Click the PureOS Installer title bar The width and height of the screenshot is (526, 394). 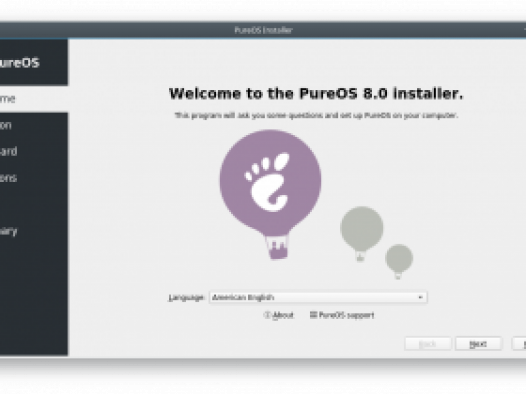[x=263, y=30]
